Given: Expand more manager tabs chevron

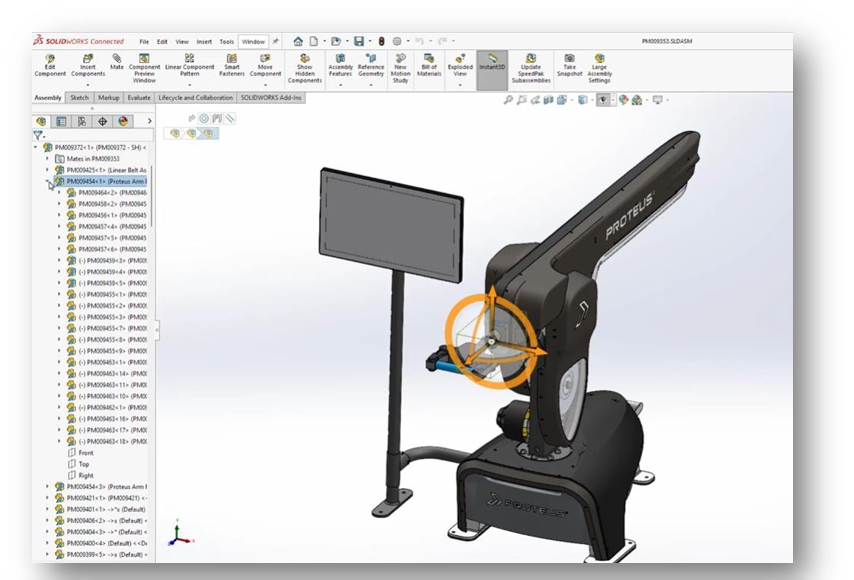Looking at the screenshot, I should point(150,121).
